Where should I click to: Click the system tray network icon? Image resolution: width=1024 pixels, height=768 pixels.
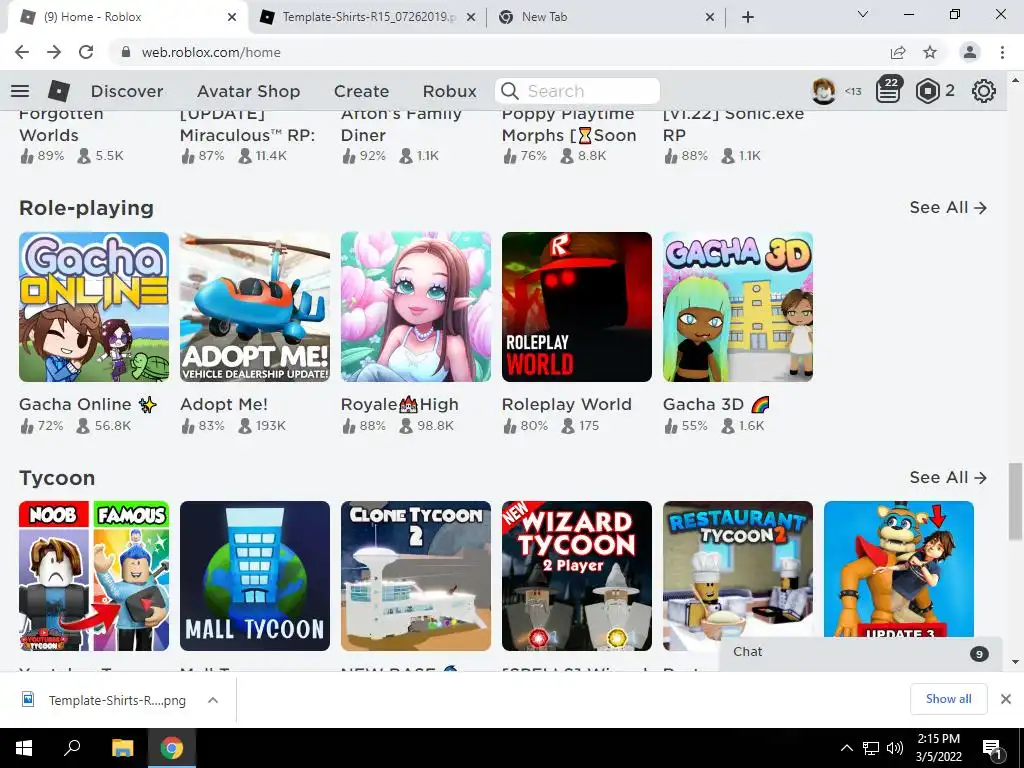[x=871, y=748]
